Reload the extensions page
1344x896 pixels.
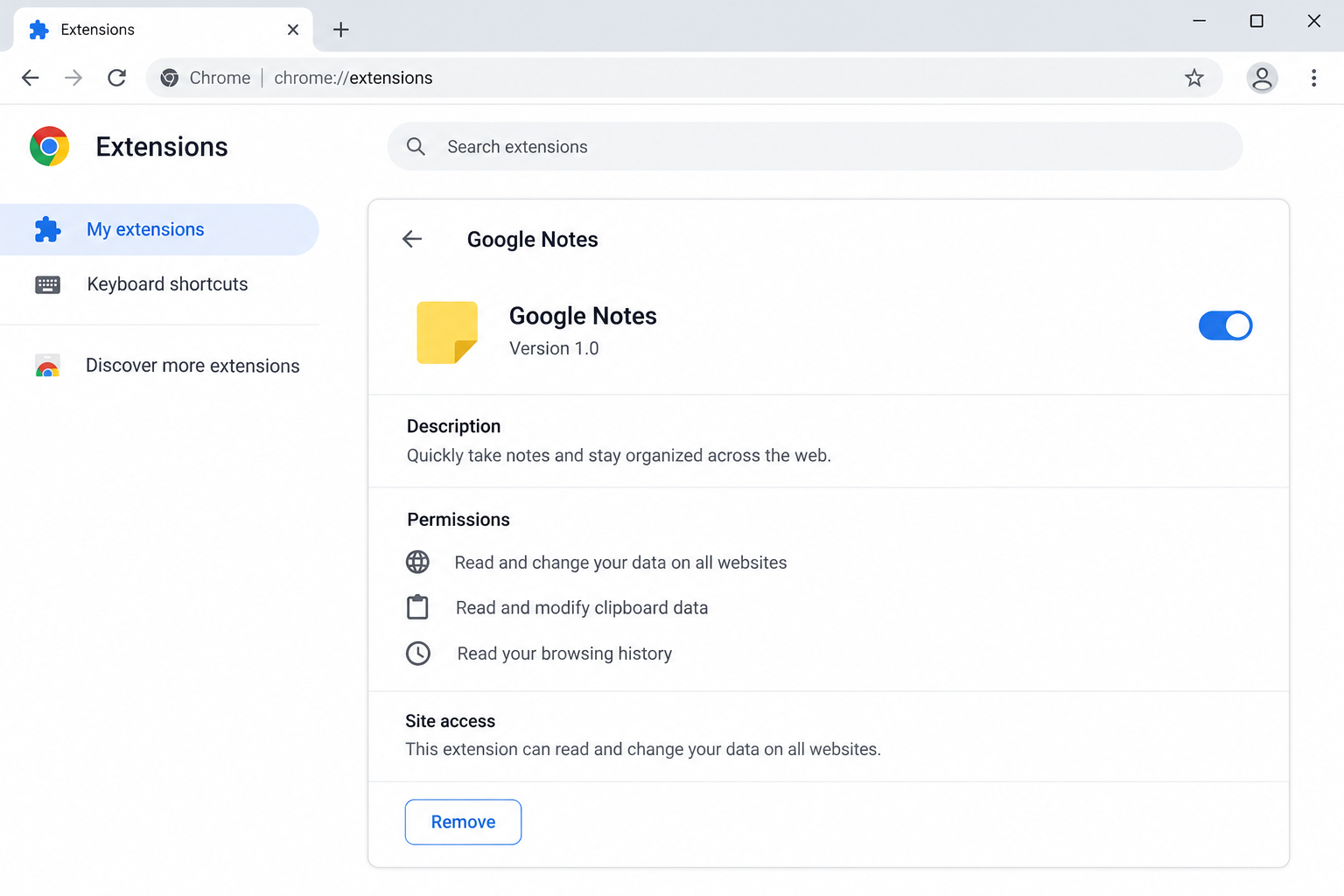coord(116,78)
